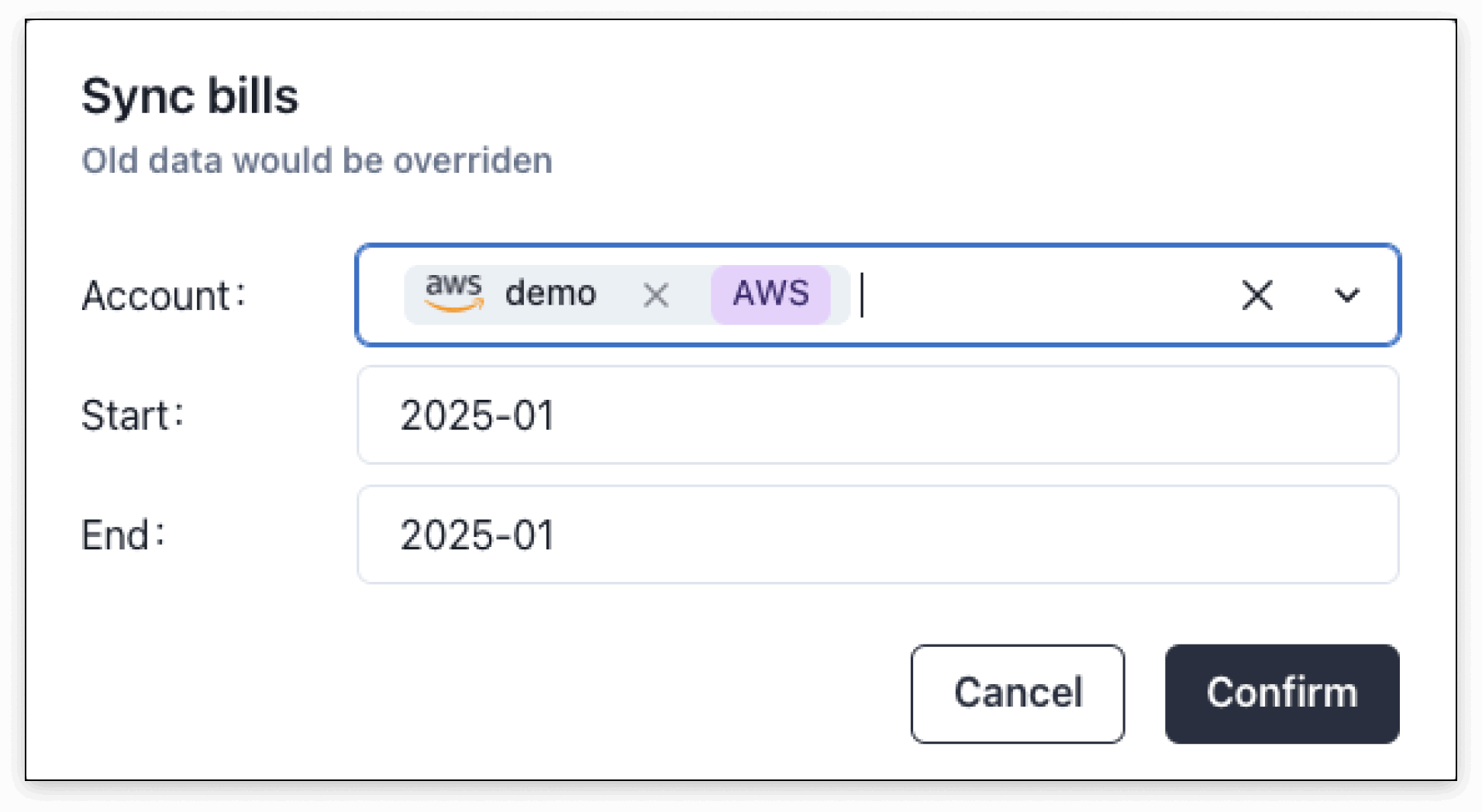Click the 2025-01 value in Start
Viewport: 1482px width, 812px height.
(x=477, y=415)
